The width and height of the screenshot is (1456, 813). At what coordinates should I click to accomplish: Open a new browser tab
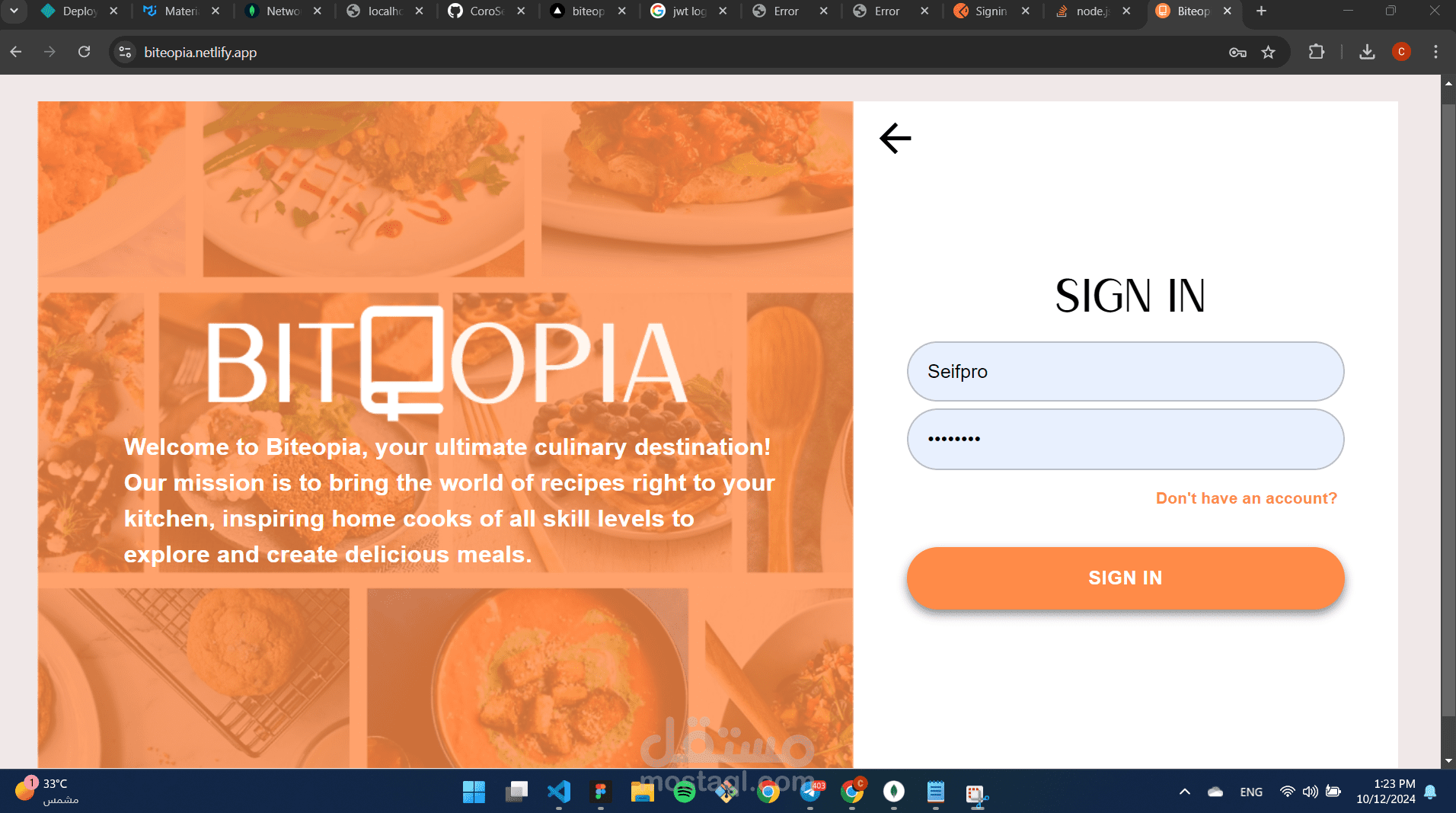pyautogui.click(x=1261, y=11)
